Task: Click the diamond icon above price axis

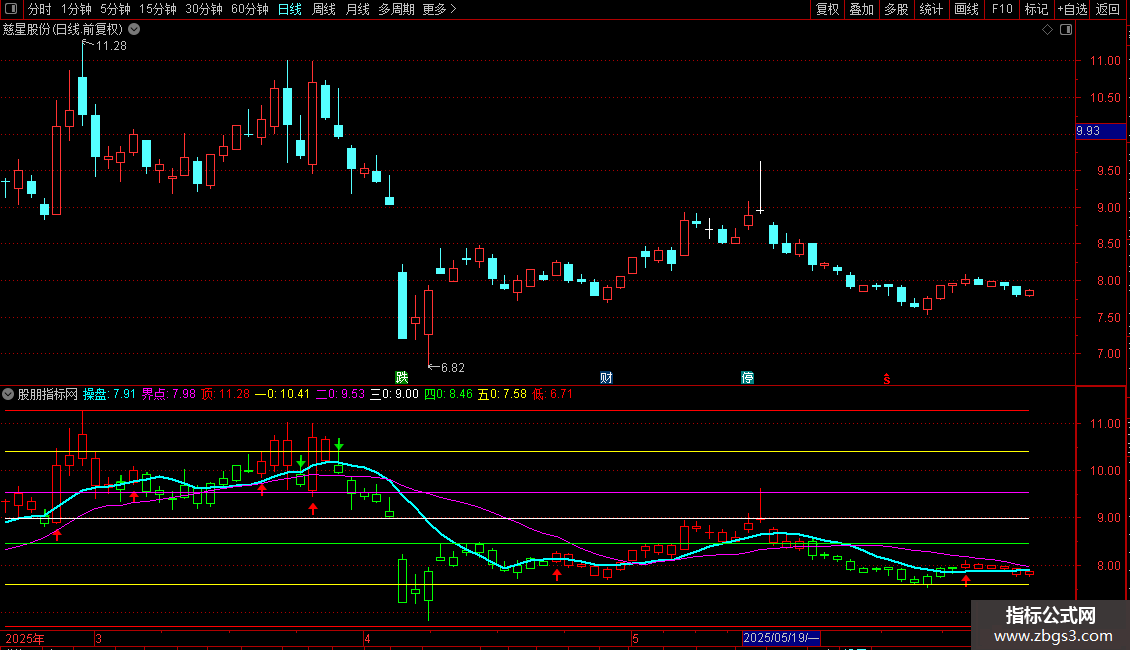Action: click(1048, 30)
